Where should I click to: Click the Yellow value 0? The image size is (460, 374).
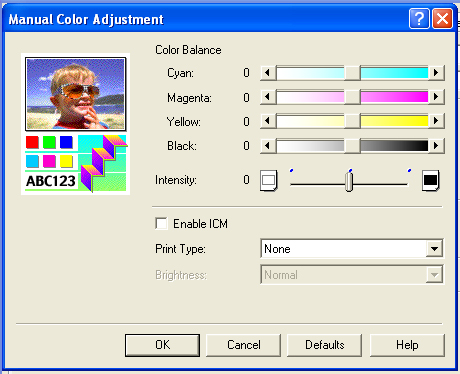(x=246, y=122)
